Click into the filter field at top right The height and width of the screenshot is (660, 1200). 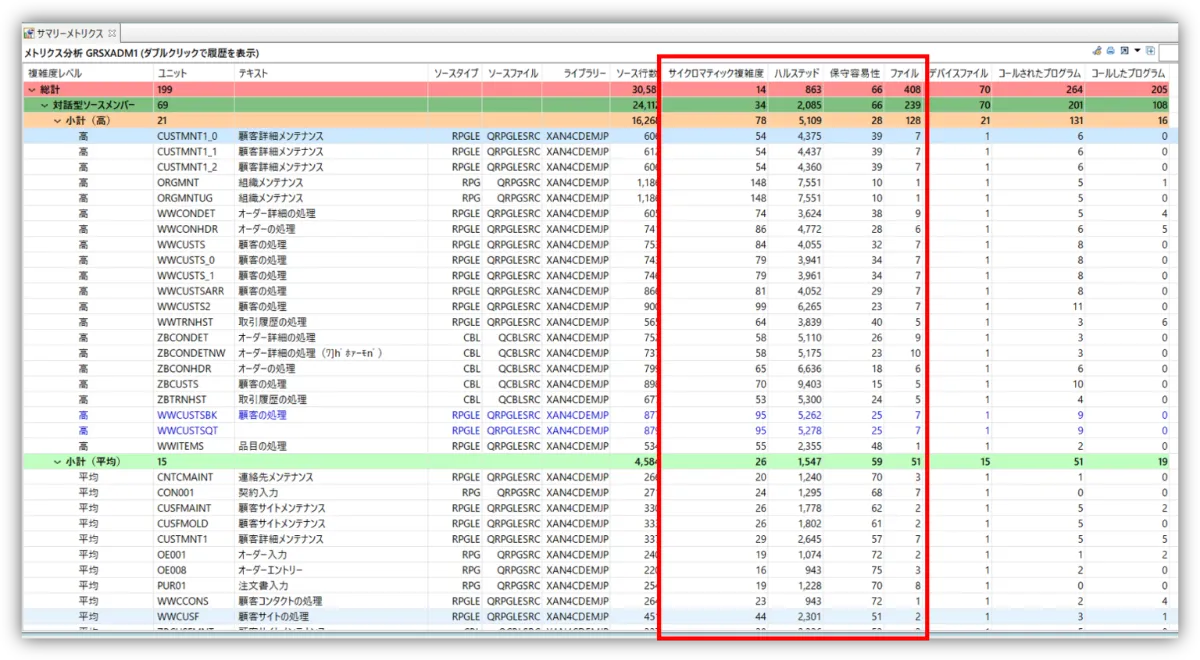point(1167,52)
